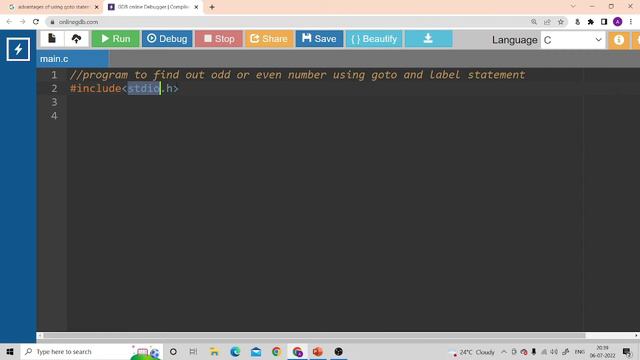Click the volume speaker tray icon

(554, 352)
